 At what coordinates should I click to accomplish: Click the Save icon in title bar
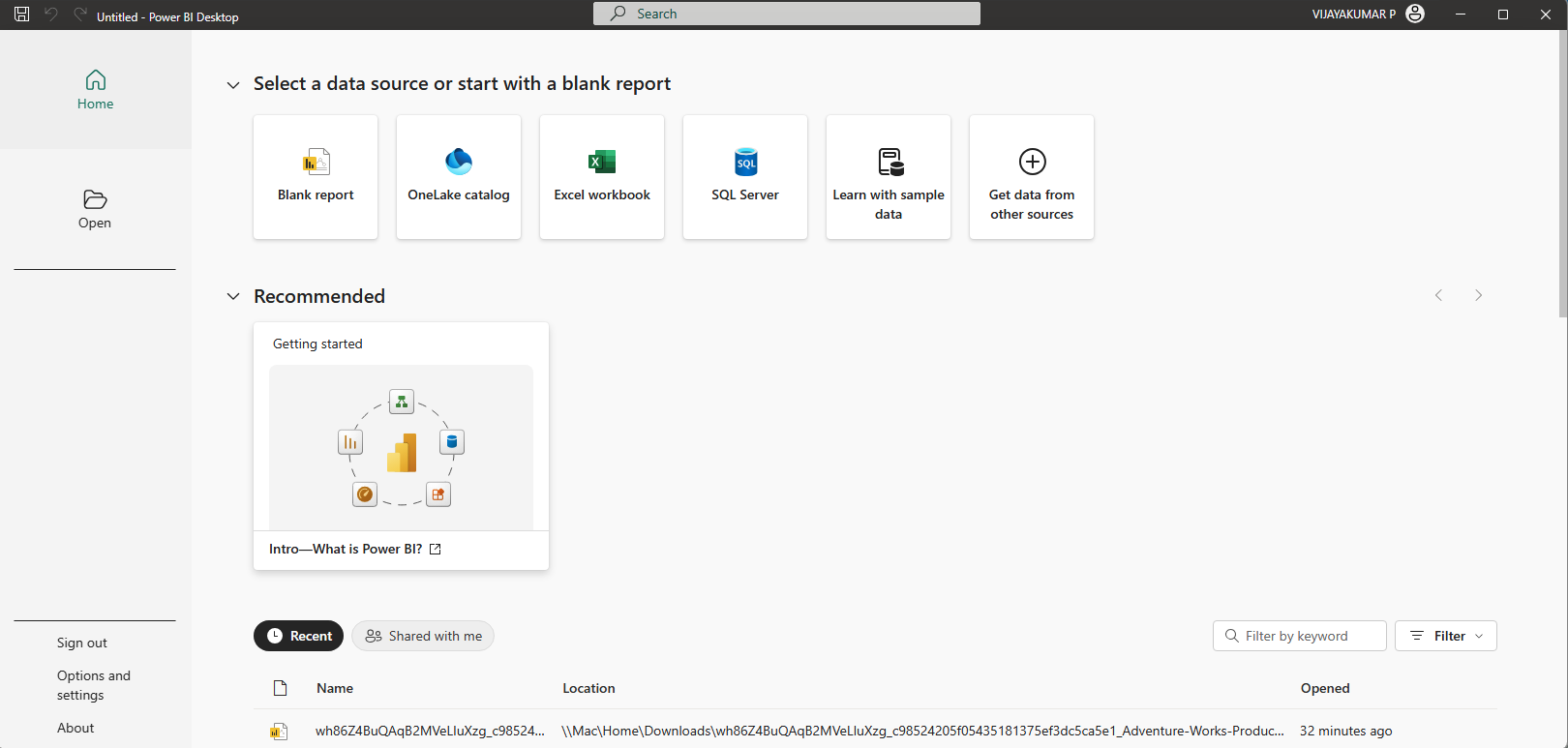pos(21,15)
